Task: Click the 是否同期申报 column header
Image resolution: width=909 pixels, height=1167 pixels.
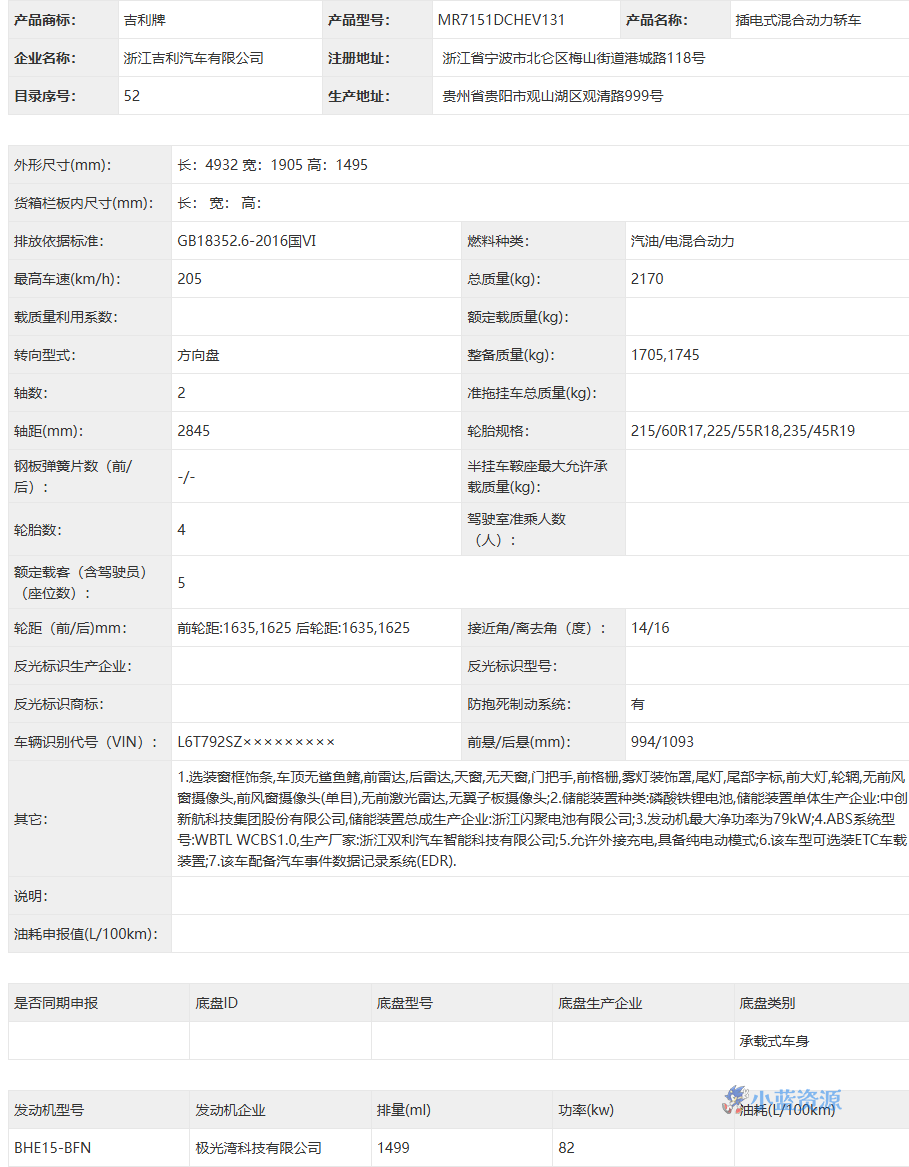Action: click(56, 1003)
